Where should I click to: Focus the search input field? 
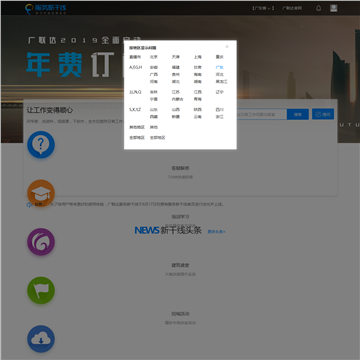click(261, 114)
